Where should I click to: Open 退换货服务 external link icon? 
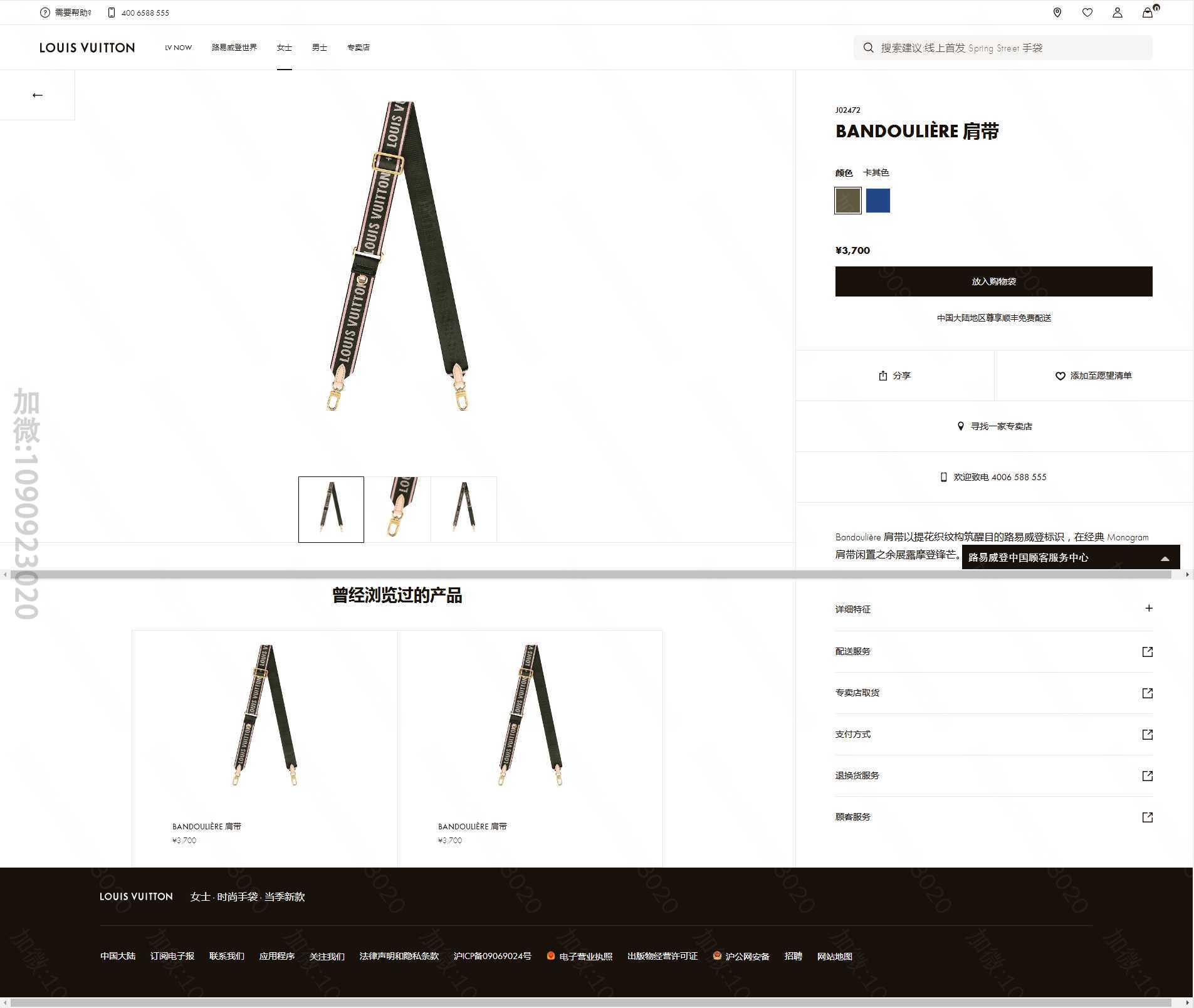[1148, 776]
